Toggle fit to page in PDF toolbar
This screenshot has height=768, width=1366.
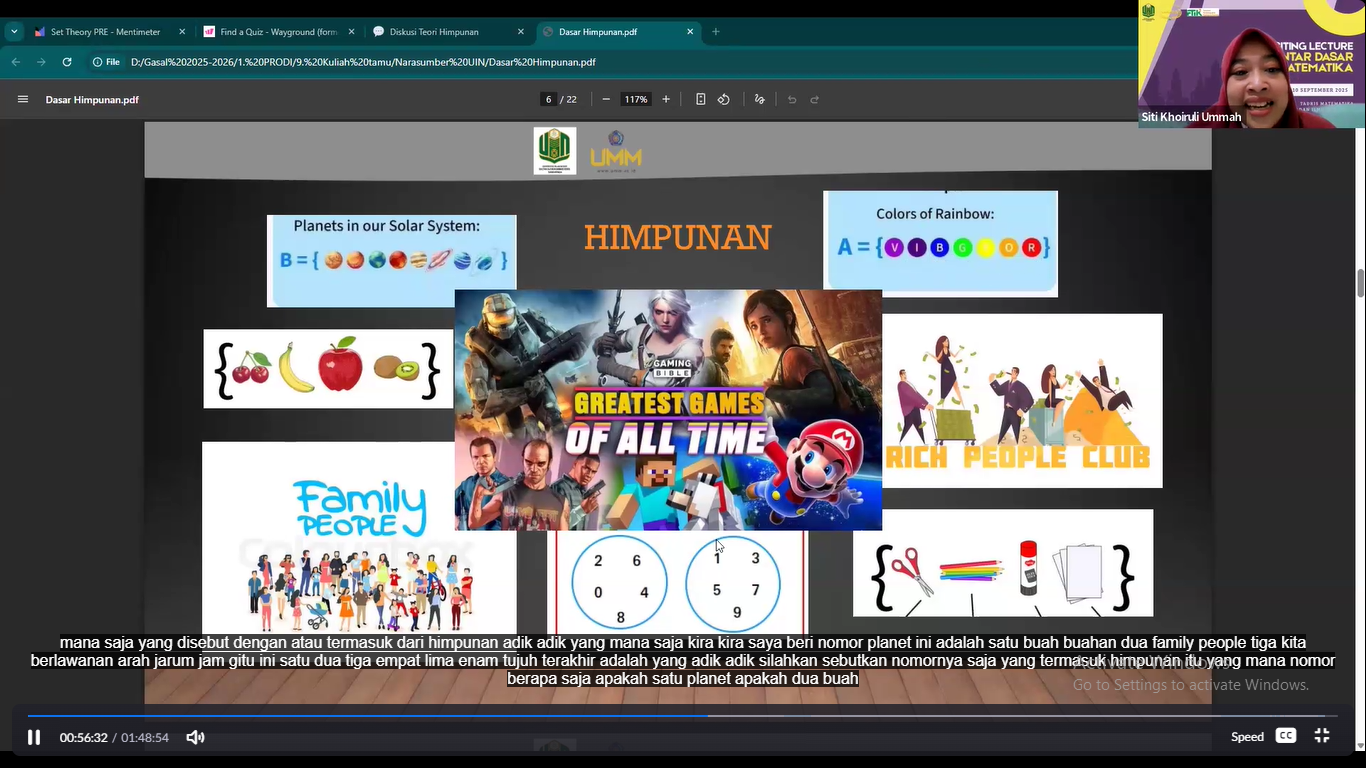[700, 99]
